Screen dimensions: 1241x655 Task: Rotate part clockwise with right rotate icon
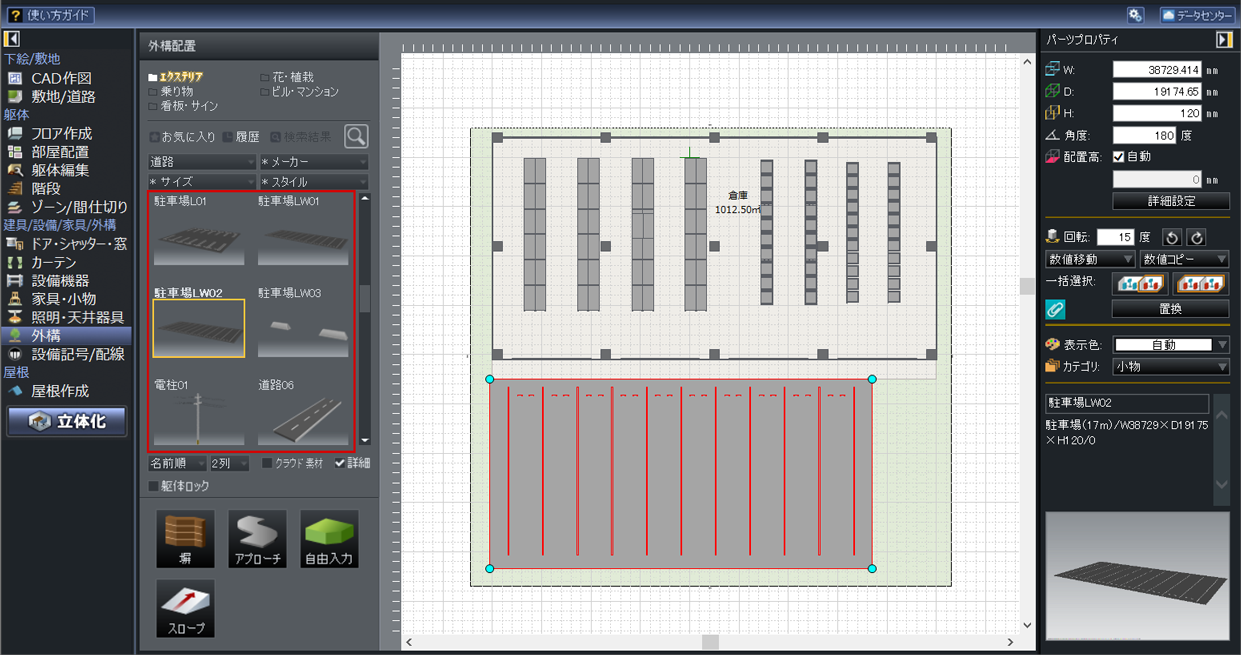[x=1196, y=238]
